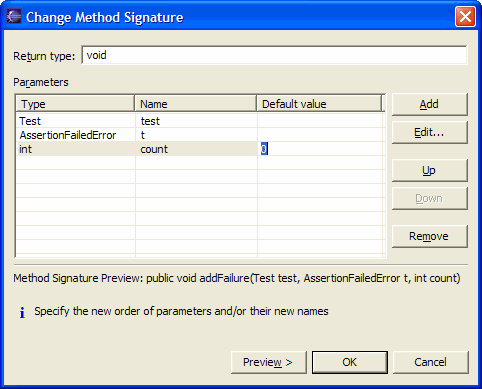Confirm changes with OK button
Viewport: 482px width, 389px height.
tap(350, 362)
